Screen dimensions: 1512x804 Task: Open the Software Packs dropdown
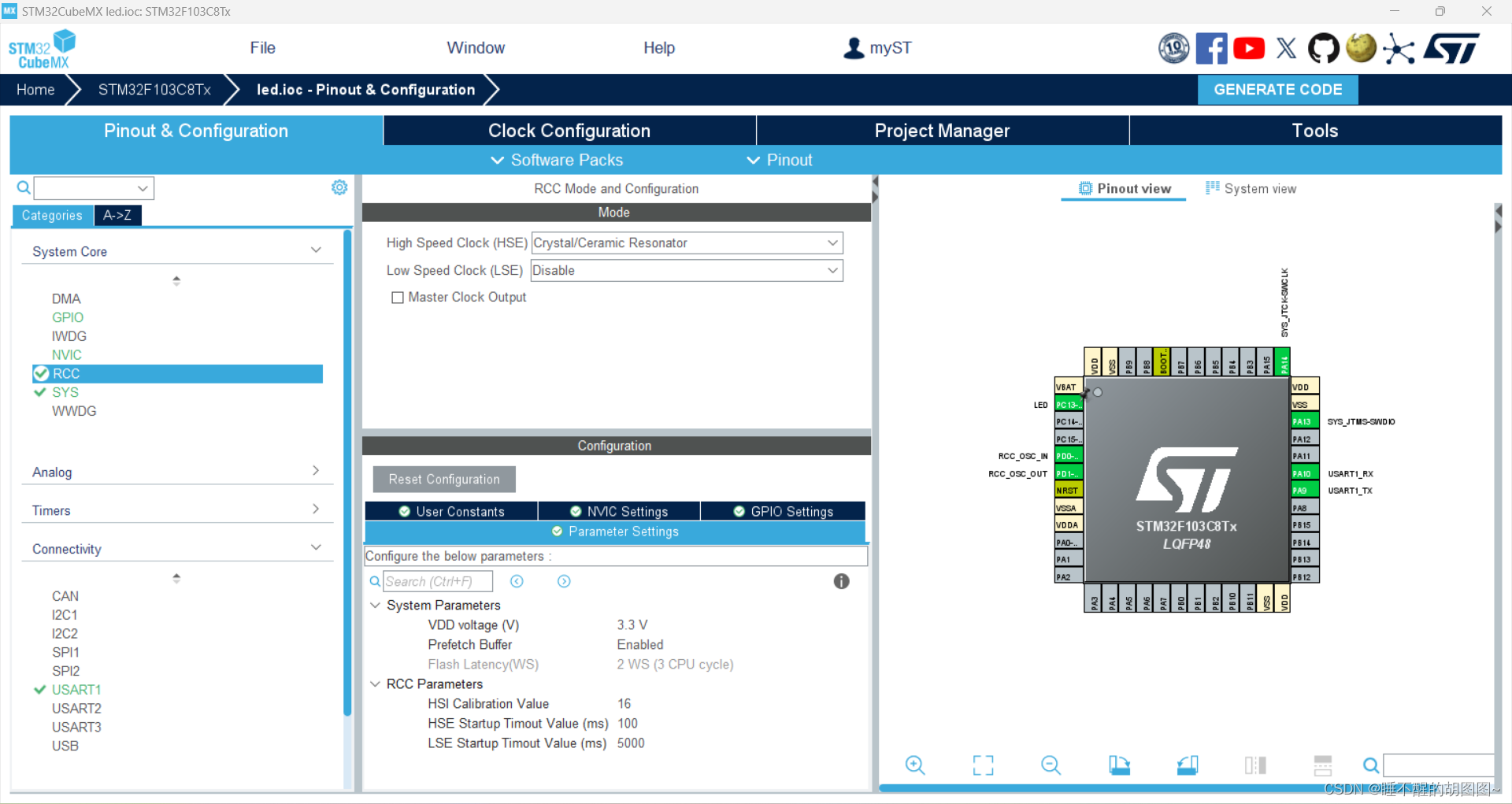(x=557, y=160)
